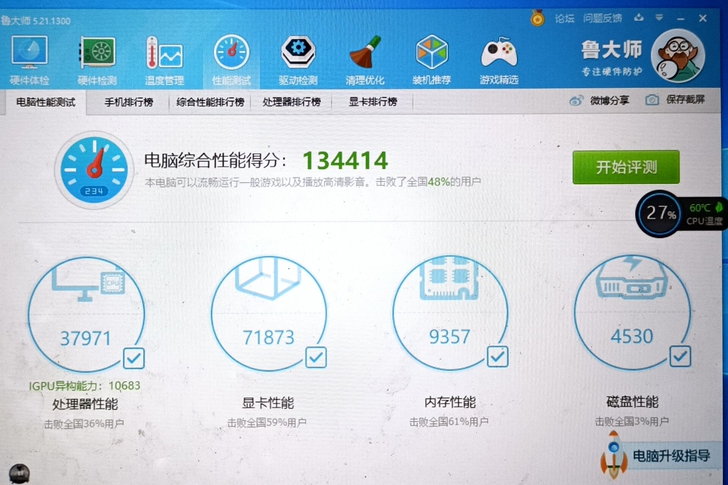
Task: Click the skin/upgrade icon next to 问题反馈
Action: (x=639, y=18)
